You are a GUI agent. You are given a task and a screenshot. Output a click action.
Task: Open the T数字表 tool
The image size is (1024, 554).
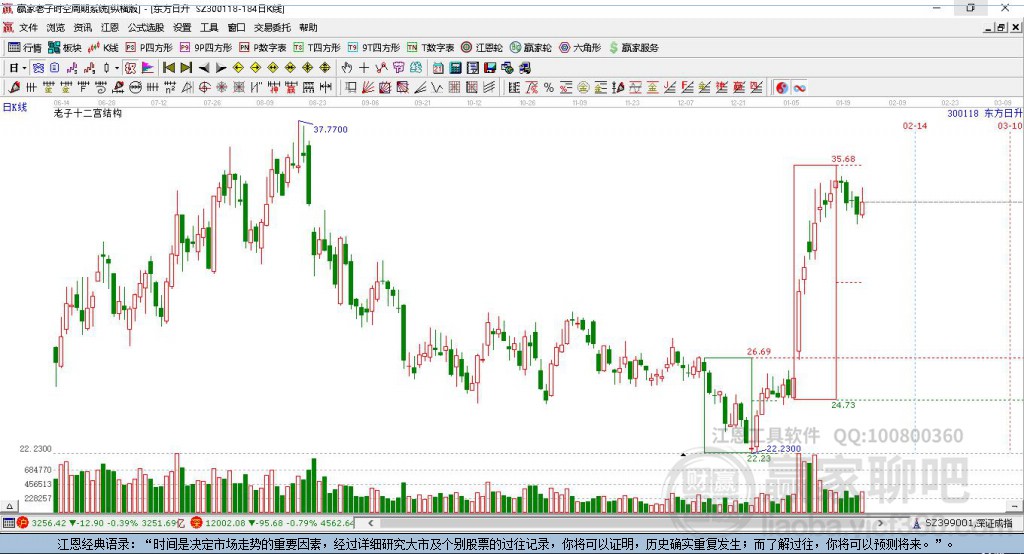[x=430, y=48]
